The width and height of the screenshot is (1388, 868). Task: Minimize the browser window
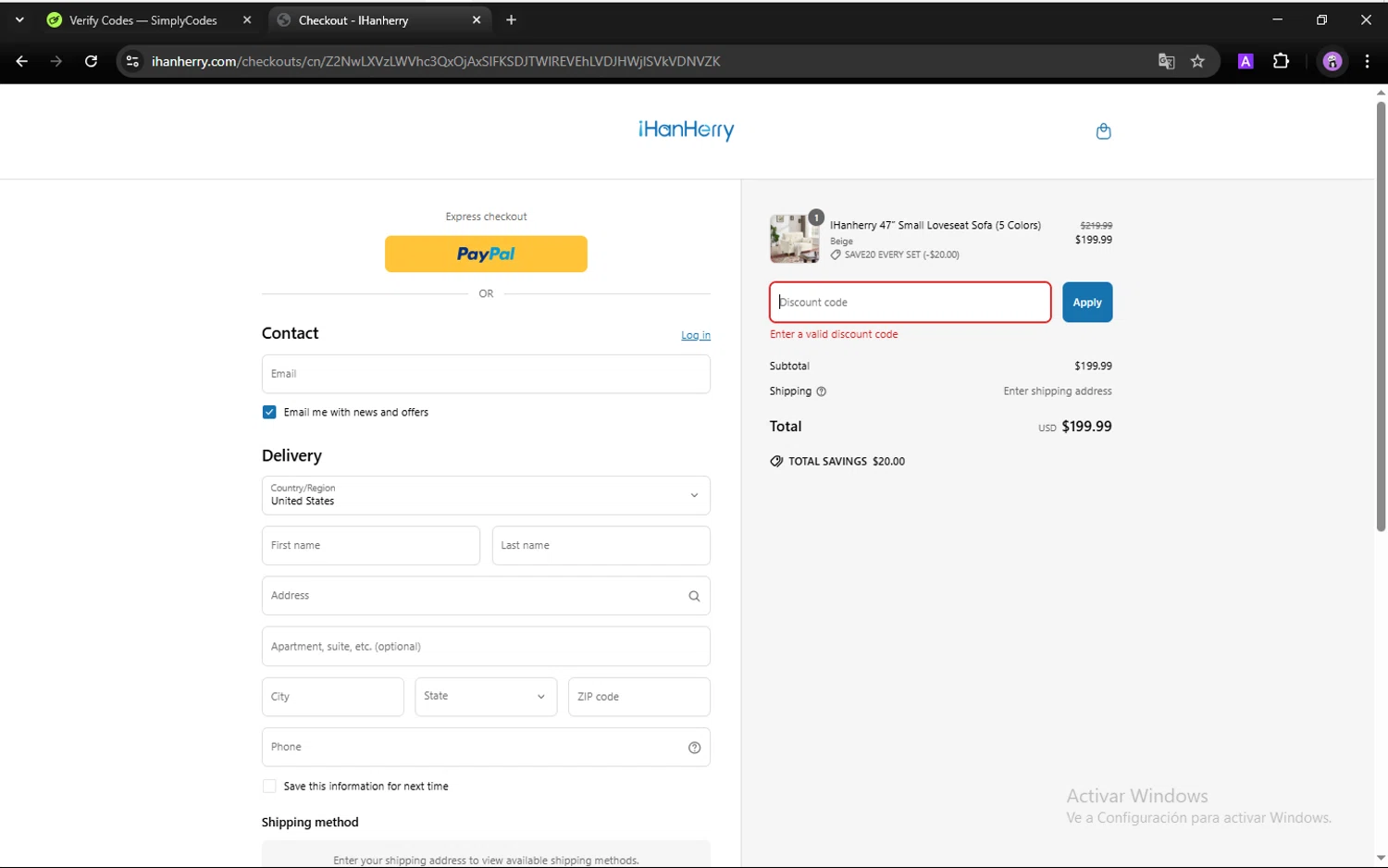[1277, 19]
